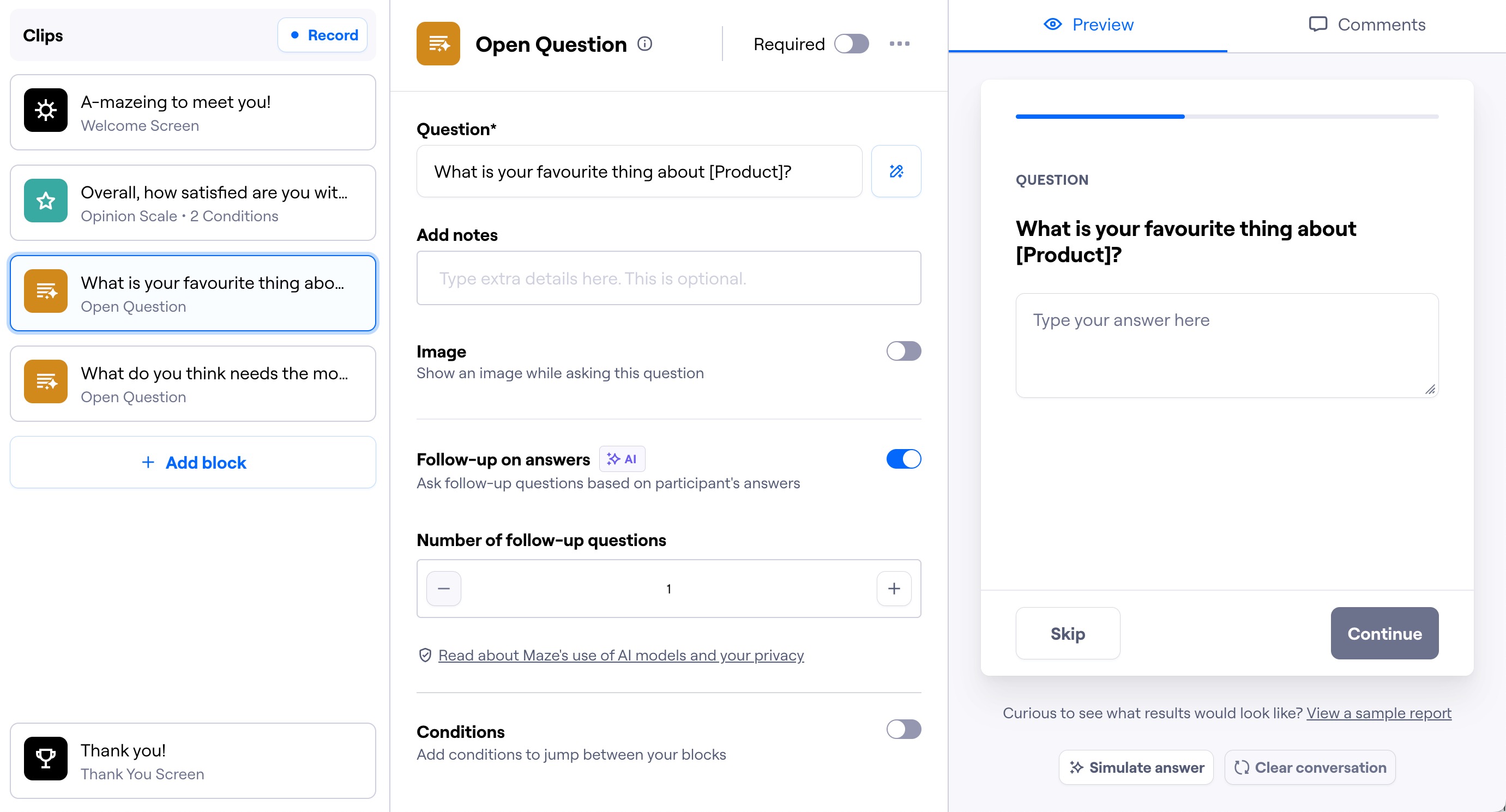Click the Add notes text field

668,278
